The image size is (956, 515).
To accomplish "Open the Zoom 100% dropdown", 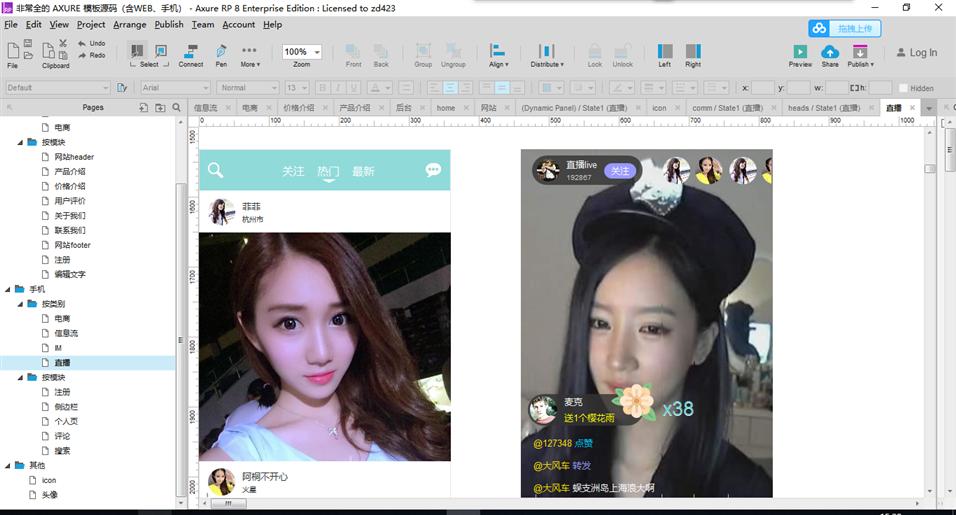I will (302, 52).
